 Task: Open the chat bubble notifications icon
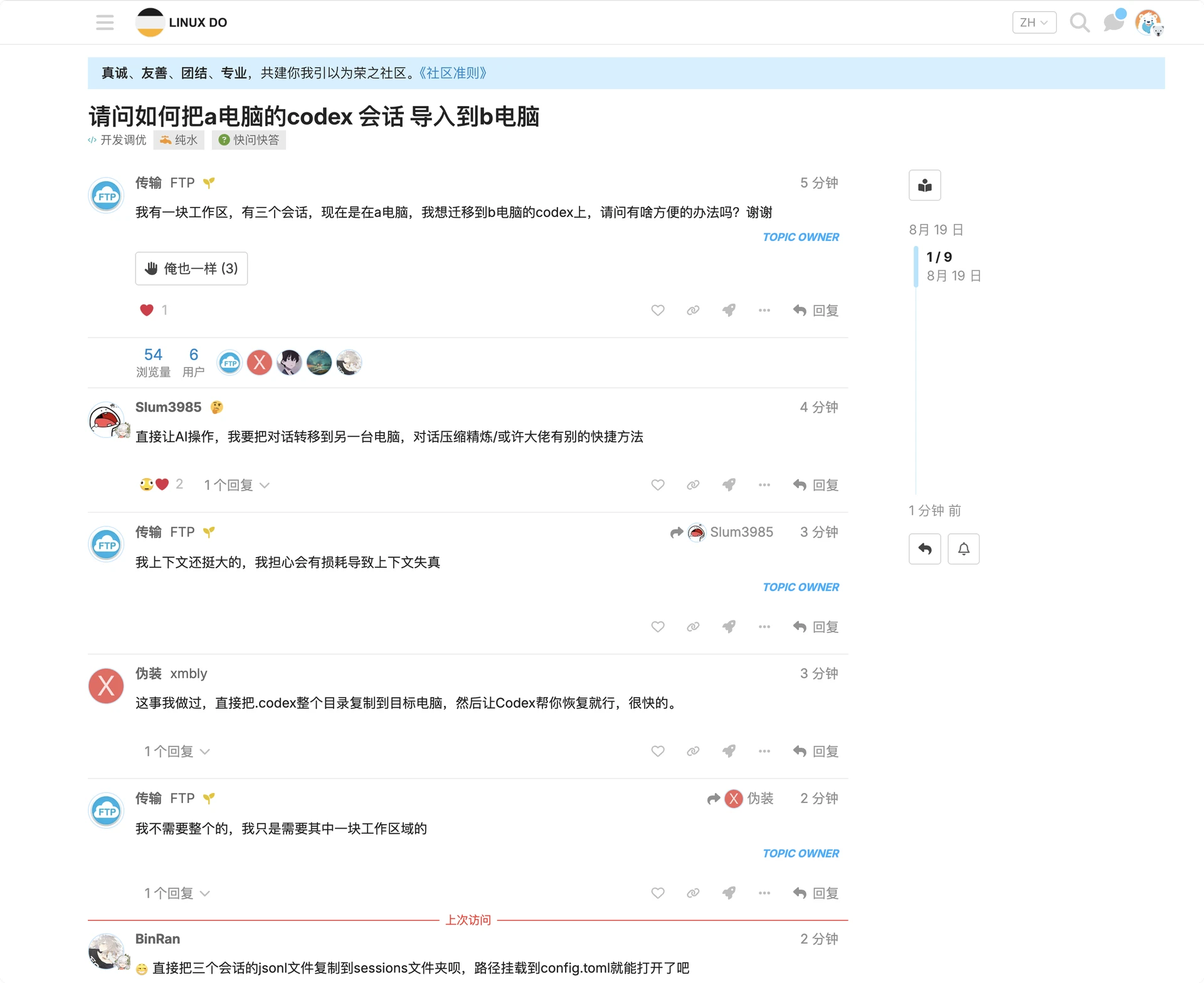1114,22
